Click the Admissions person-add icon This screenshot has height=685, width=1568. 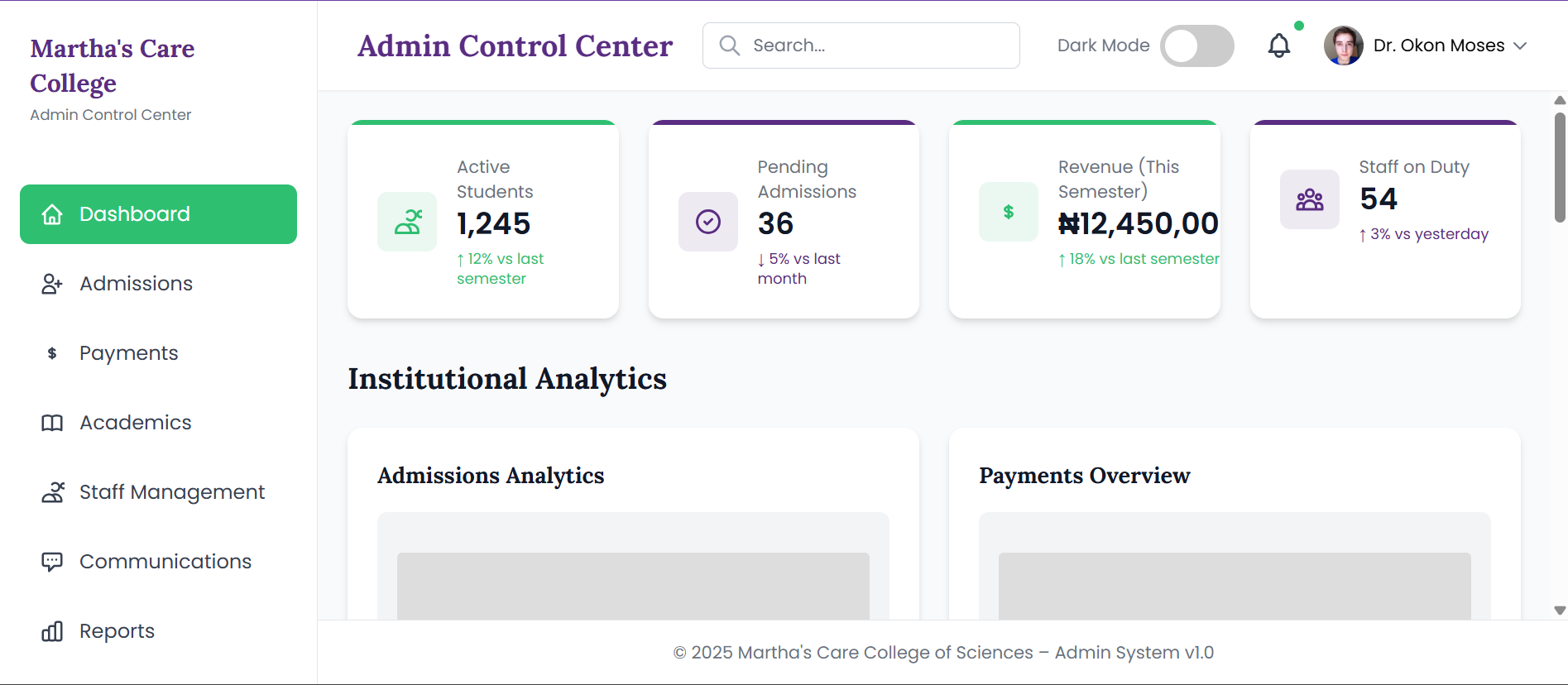pyautogui.click(x=52, y=284)
